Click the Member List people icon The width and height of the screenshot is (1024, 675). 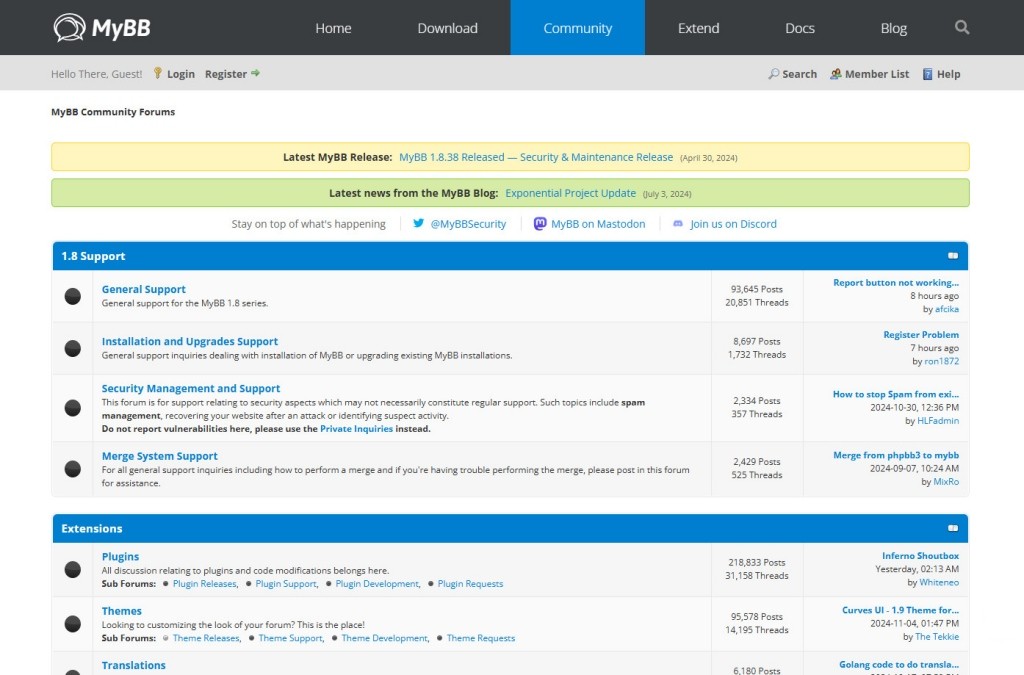click(x=835, y=74)
